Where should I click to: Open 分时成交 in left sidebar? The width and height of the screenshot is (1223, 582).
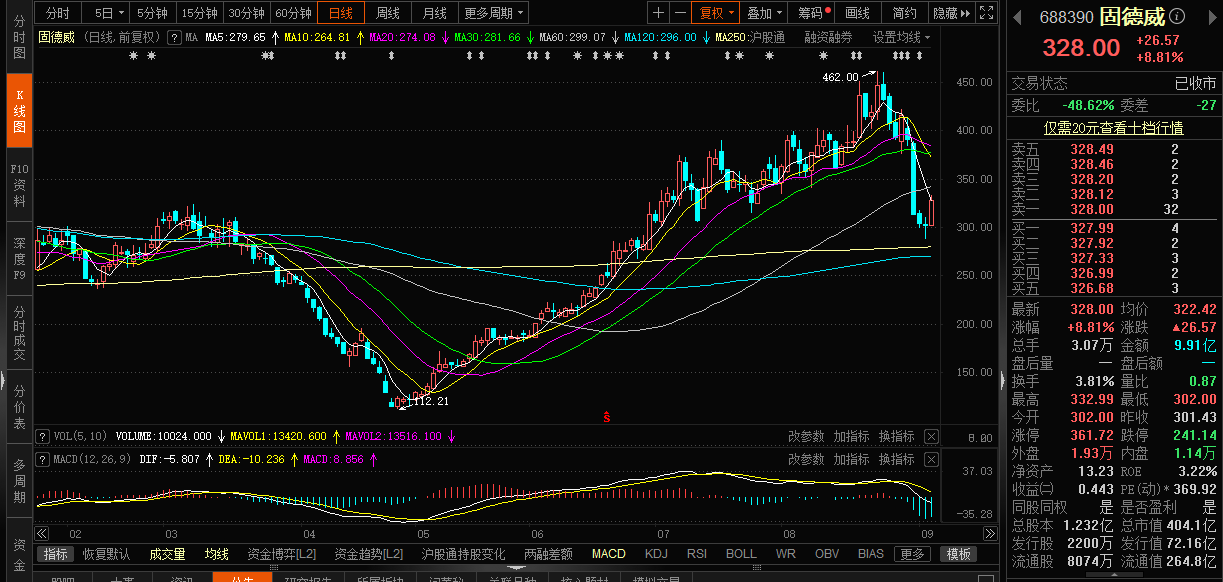[x=19, y=333]
